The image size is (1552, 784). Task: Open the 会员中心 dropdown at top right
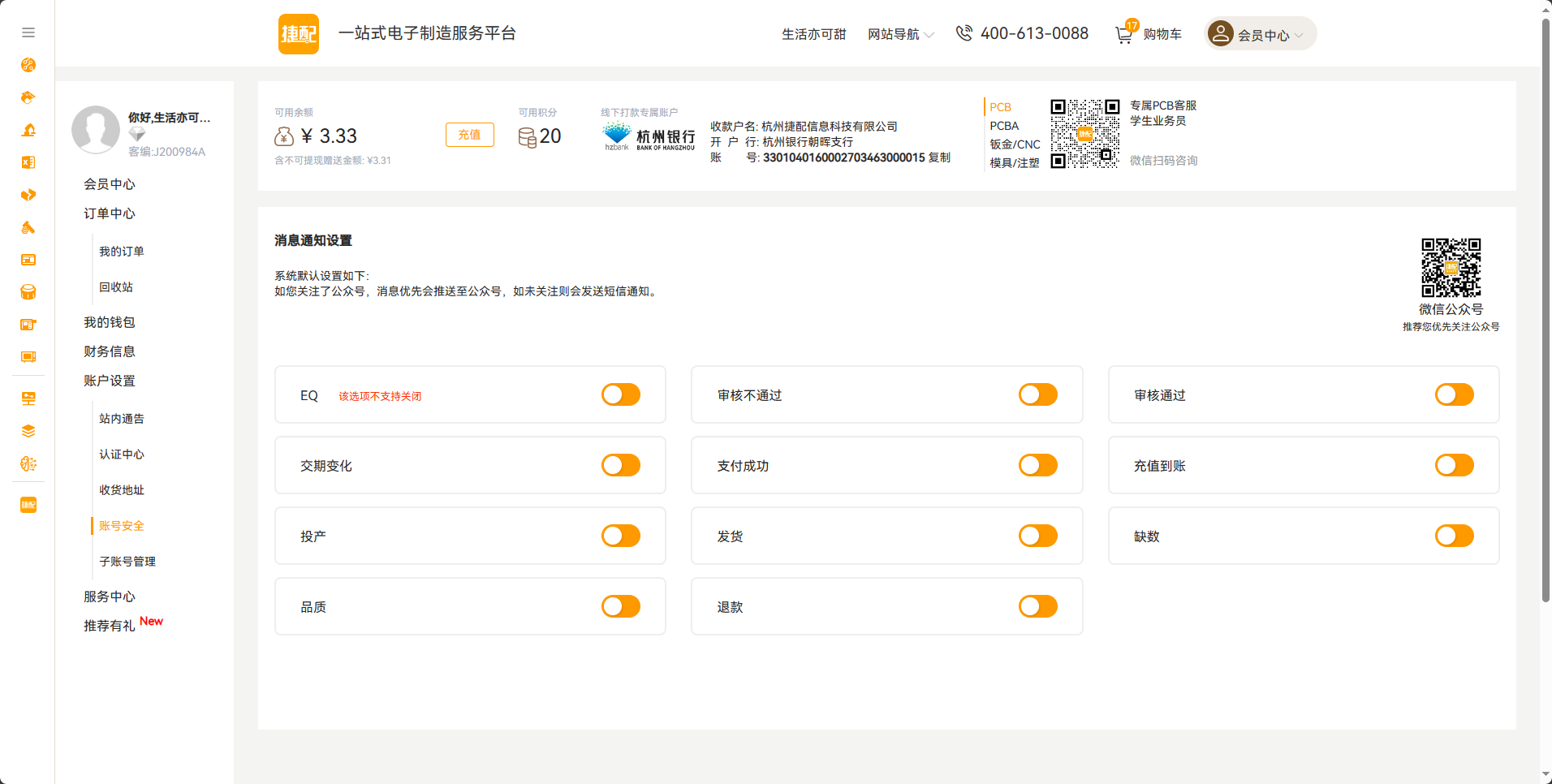1259,34
